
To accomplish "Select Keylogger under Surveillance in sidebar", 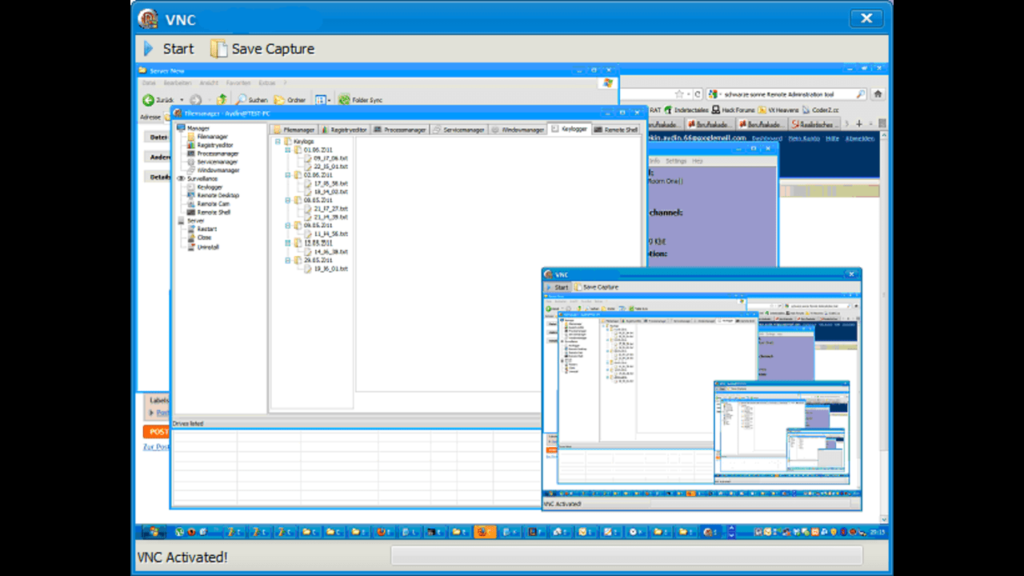I will (x=210, y=187).
